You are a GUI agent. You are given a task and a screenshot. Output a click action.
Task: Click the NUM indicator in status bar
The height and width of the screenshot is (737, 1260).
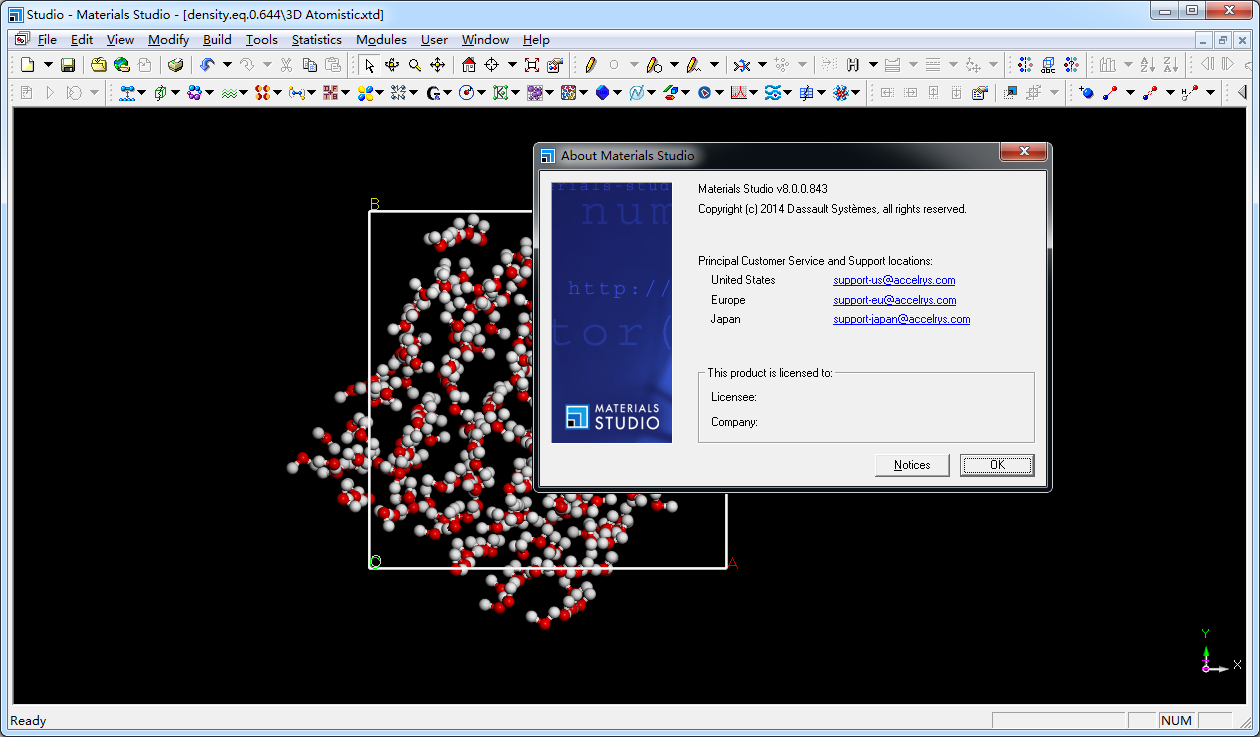1176,720
